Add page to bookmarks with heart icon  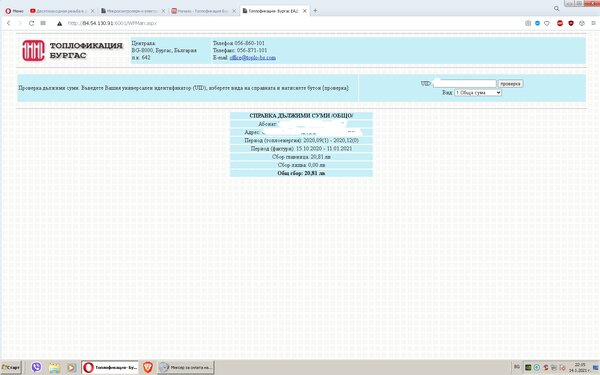coord(547,23)
